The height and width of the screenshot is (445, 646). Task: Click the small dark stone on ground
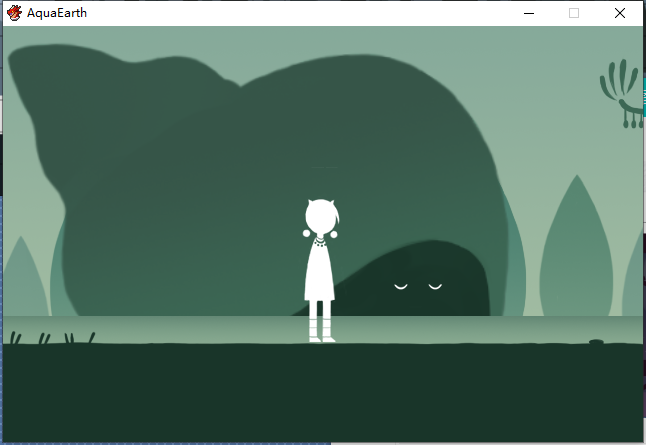(x=596, y=342)
